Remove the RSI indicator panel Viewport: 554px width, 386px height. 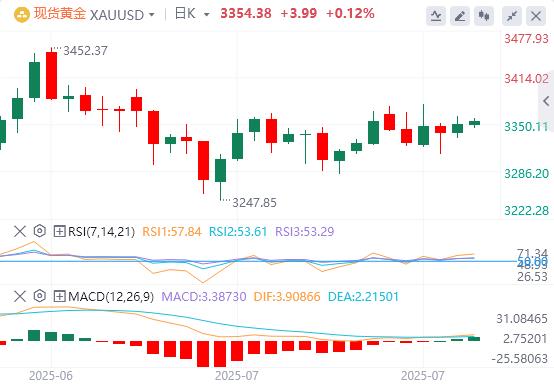coord(20,232)
